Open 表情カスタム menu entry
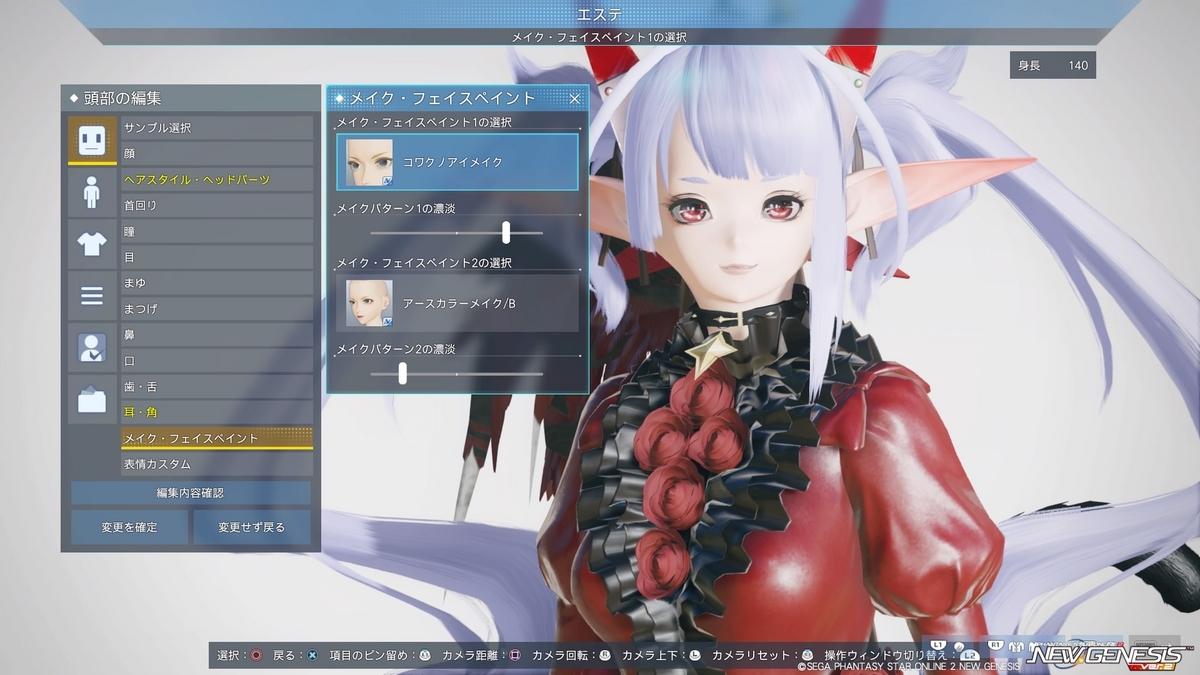Screen dimensions: 1200x675 217,464
